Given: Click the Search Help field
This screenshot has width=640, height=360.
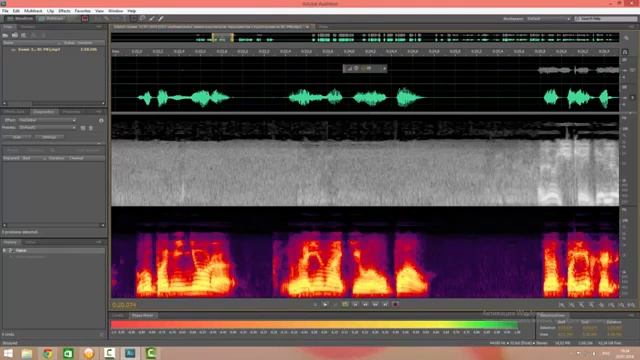Looking at the screenshot, I should pos(606,19).
